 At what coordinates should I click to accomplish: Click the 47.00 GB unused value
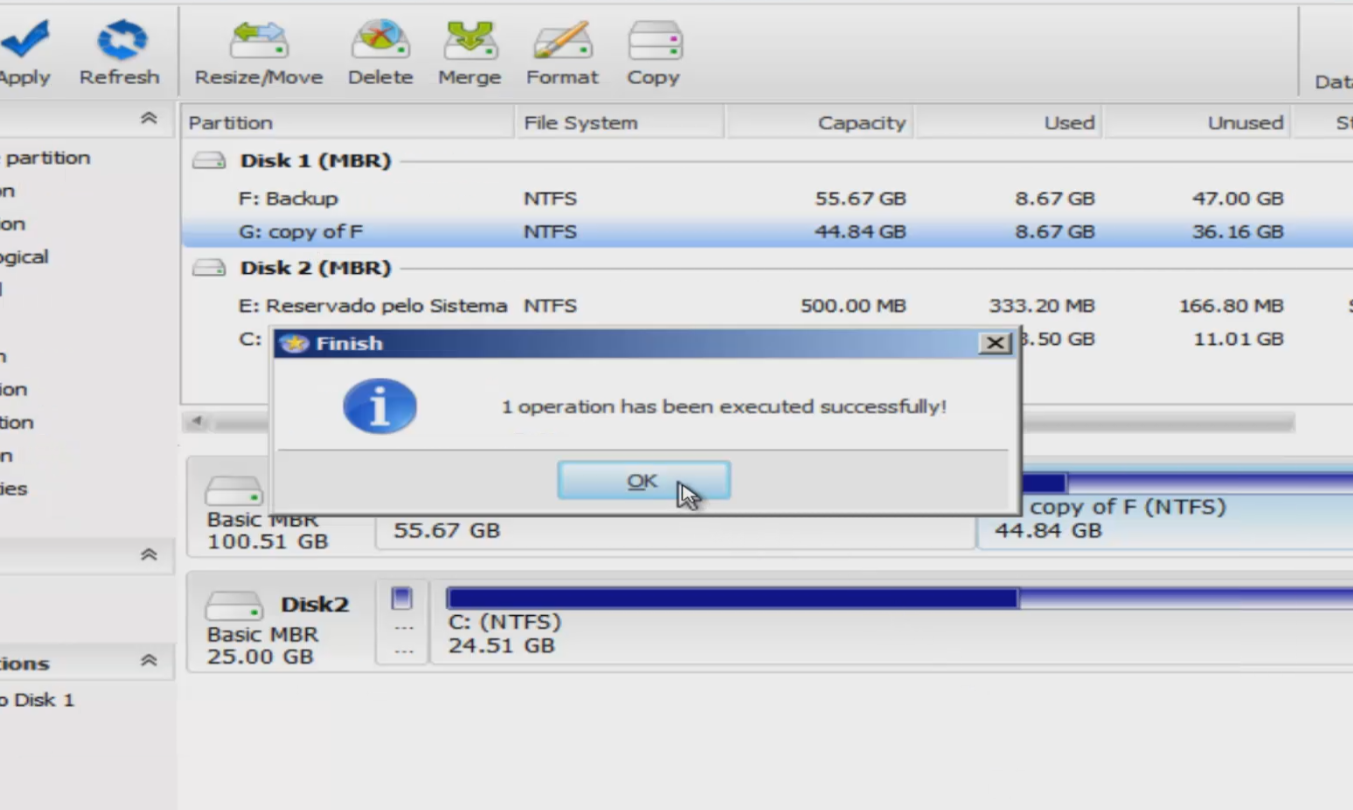pyautogui.click(x=1237, y=198)
